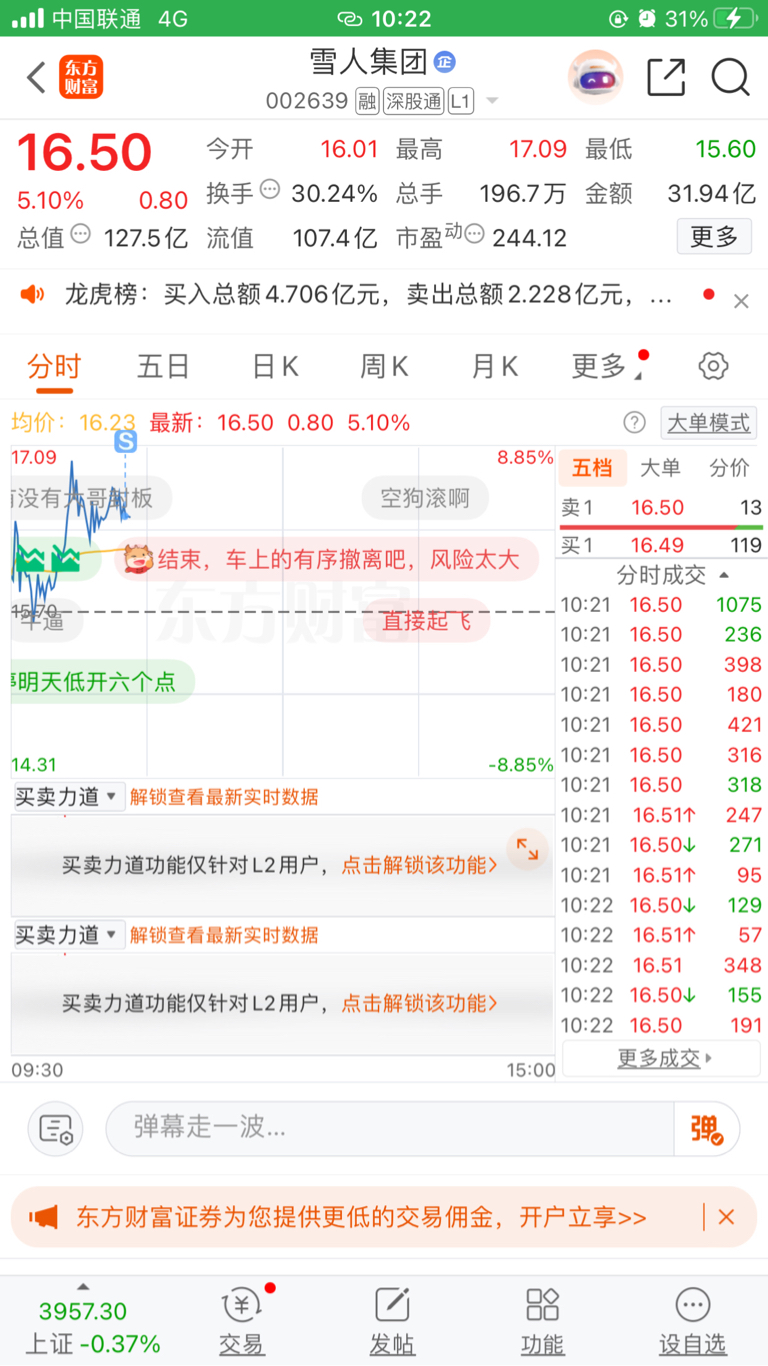Tap the blue 企 badge beside 雪人集团
Image resolution: width=768 pixels, height=1366 pixels.
click(444, 62)
